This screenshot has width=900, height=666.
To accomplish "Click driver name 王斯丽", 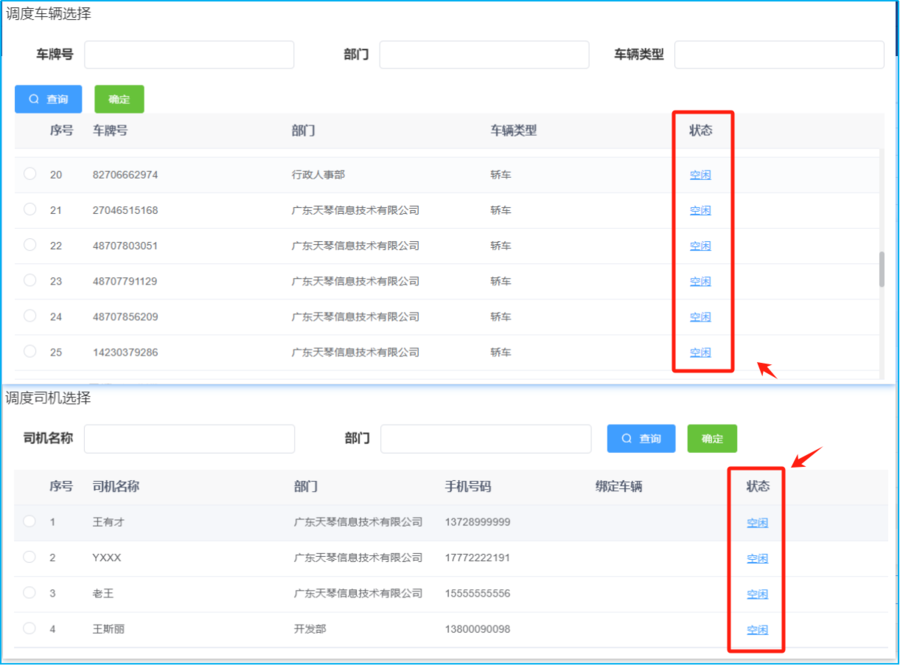I will pos(108,629).
